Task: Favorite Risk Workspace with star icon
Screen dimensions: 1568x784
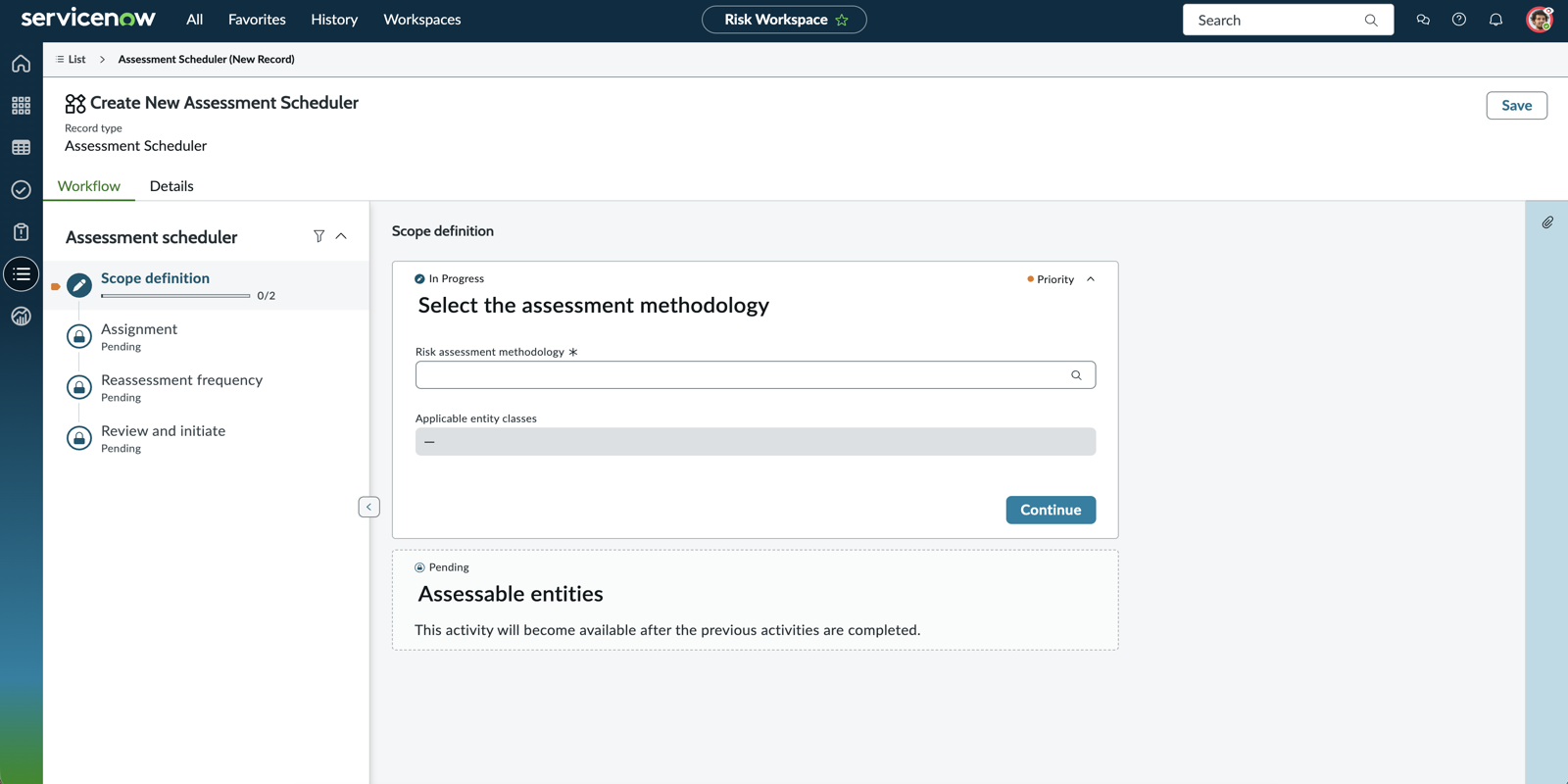Action: tap(842, 20)
